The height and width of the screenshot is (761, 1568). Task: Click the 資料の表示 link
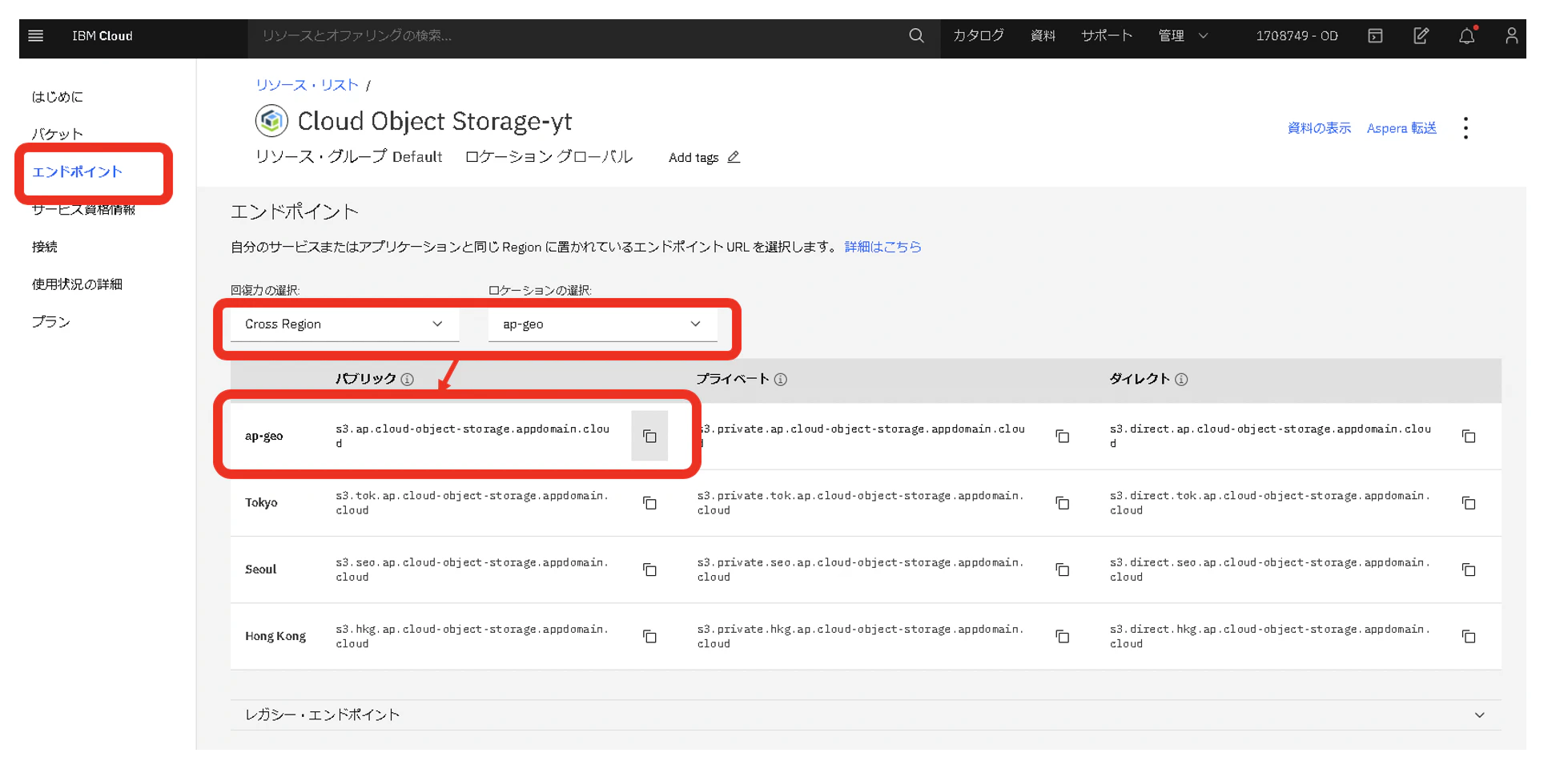tap(1319, 128)
